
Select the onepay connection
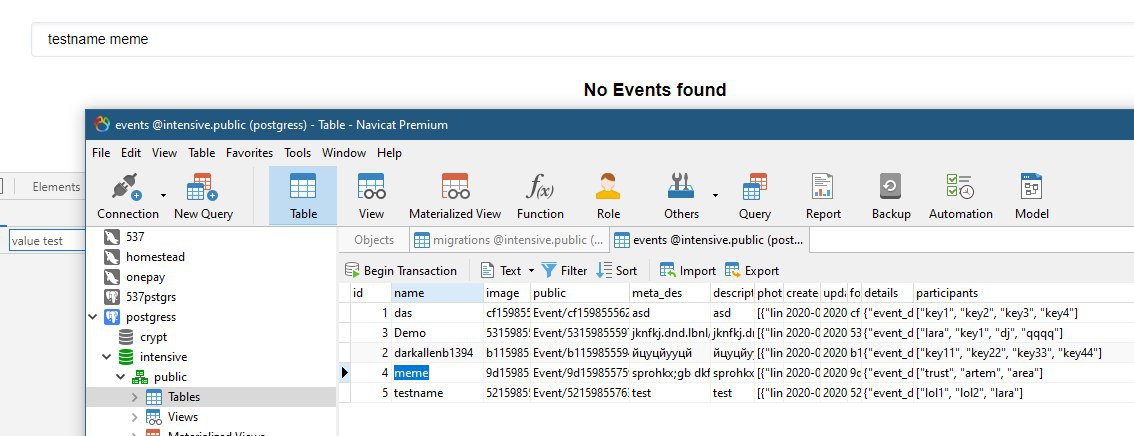[x=145, y=277]
